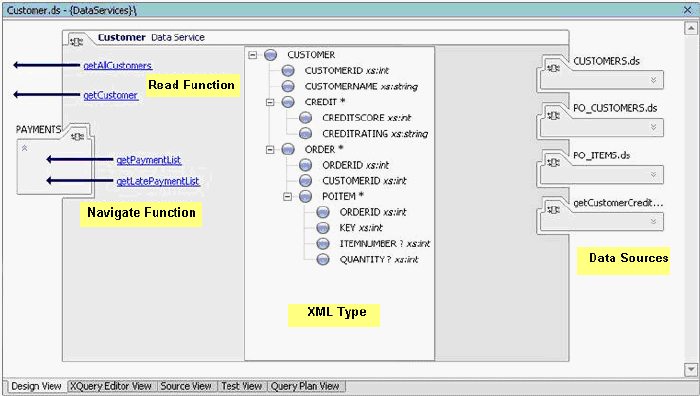This screenshot has width=700, height=396.
Task: Click the QUANTITY element icon
Action: [x=323, y=259]
